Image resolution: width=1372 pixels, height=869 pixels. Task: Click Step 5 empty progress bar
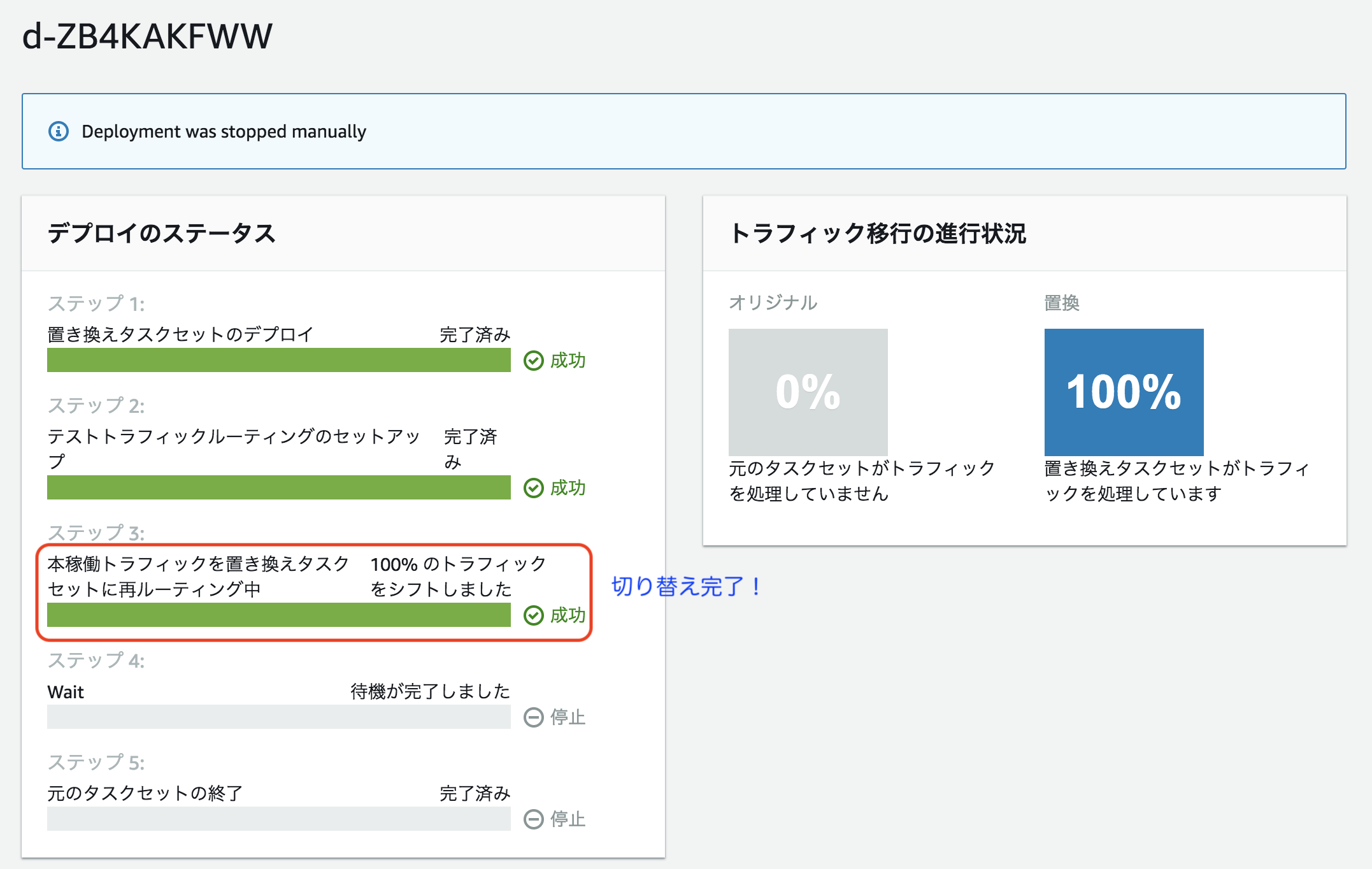278,819
